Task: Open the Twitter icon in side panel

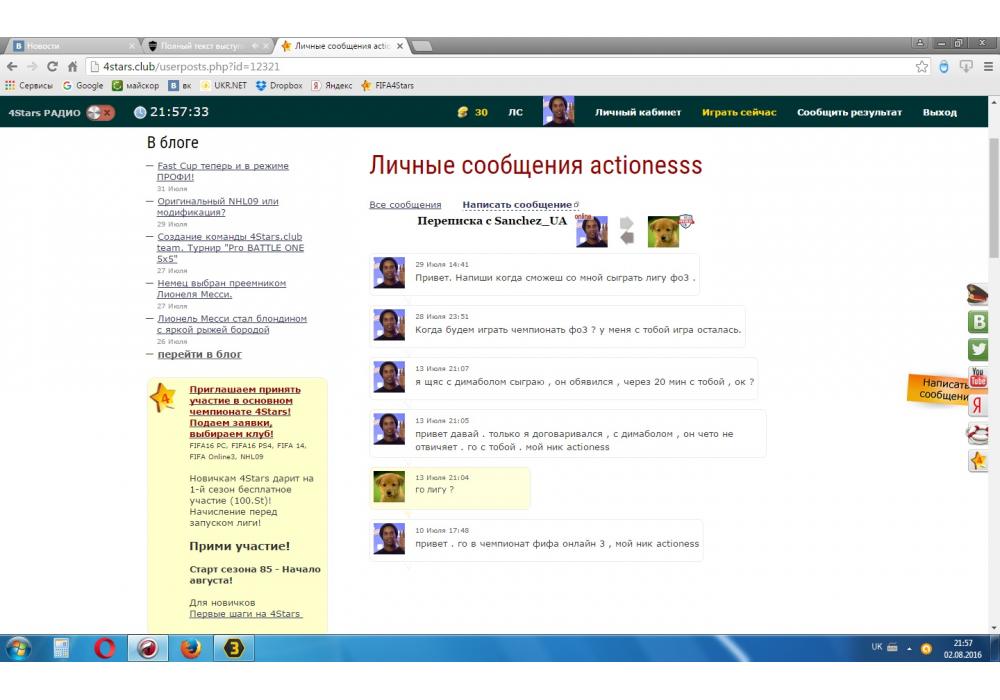Action: (978, 350)
